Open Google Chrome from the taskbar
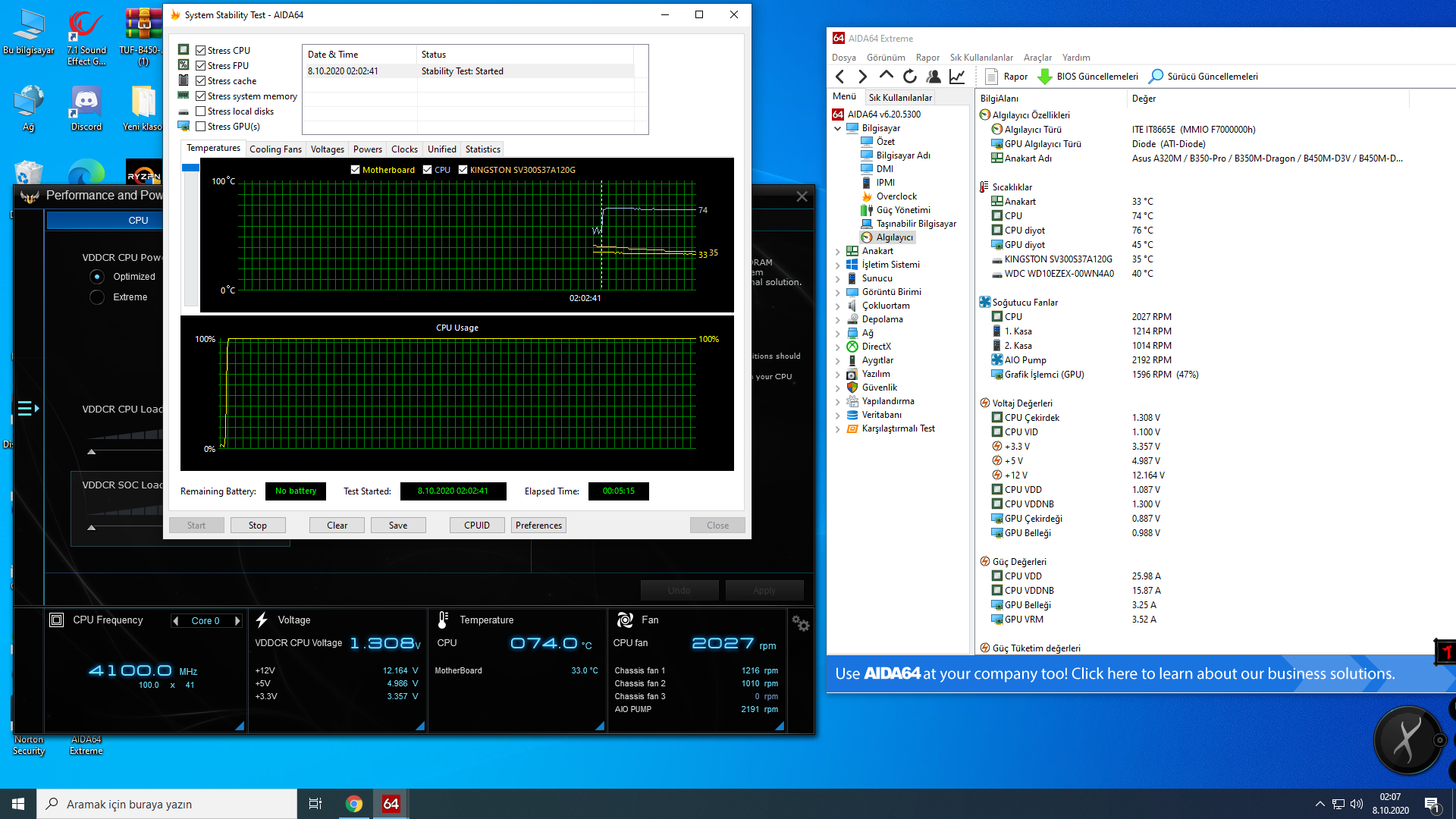 coord(353,804)
